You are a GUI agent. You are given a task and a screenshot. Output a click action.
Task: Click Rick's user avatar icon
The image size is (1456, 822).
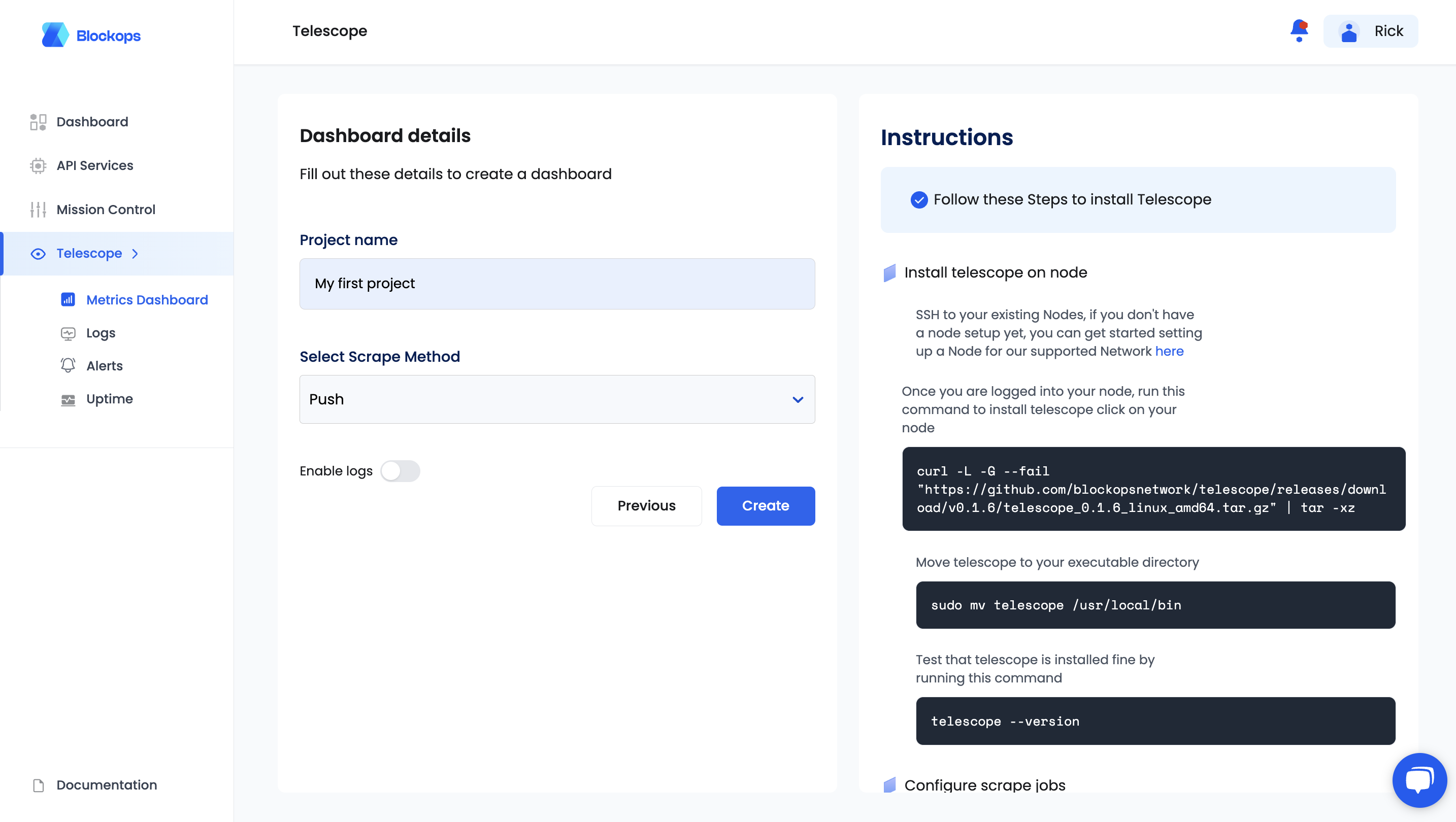1348,31
